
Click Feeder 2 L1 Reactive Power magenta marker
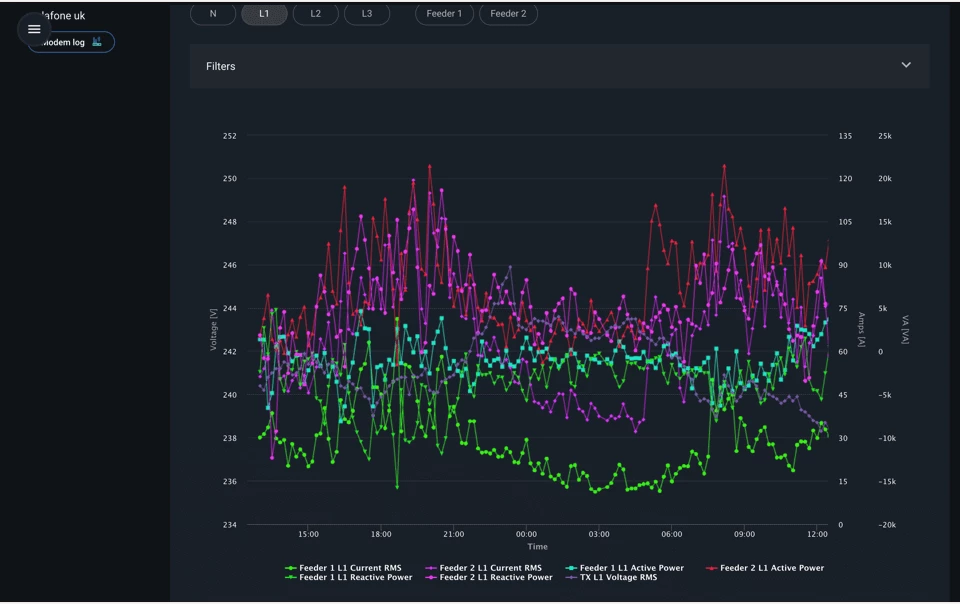pos(432,578)
